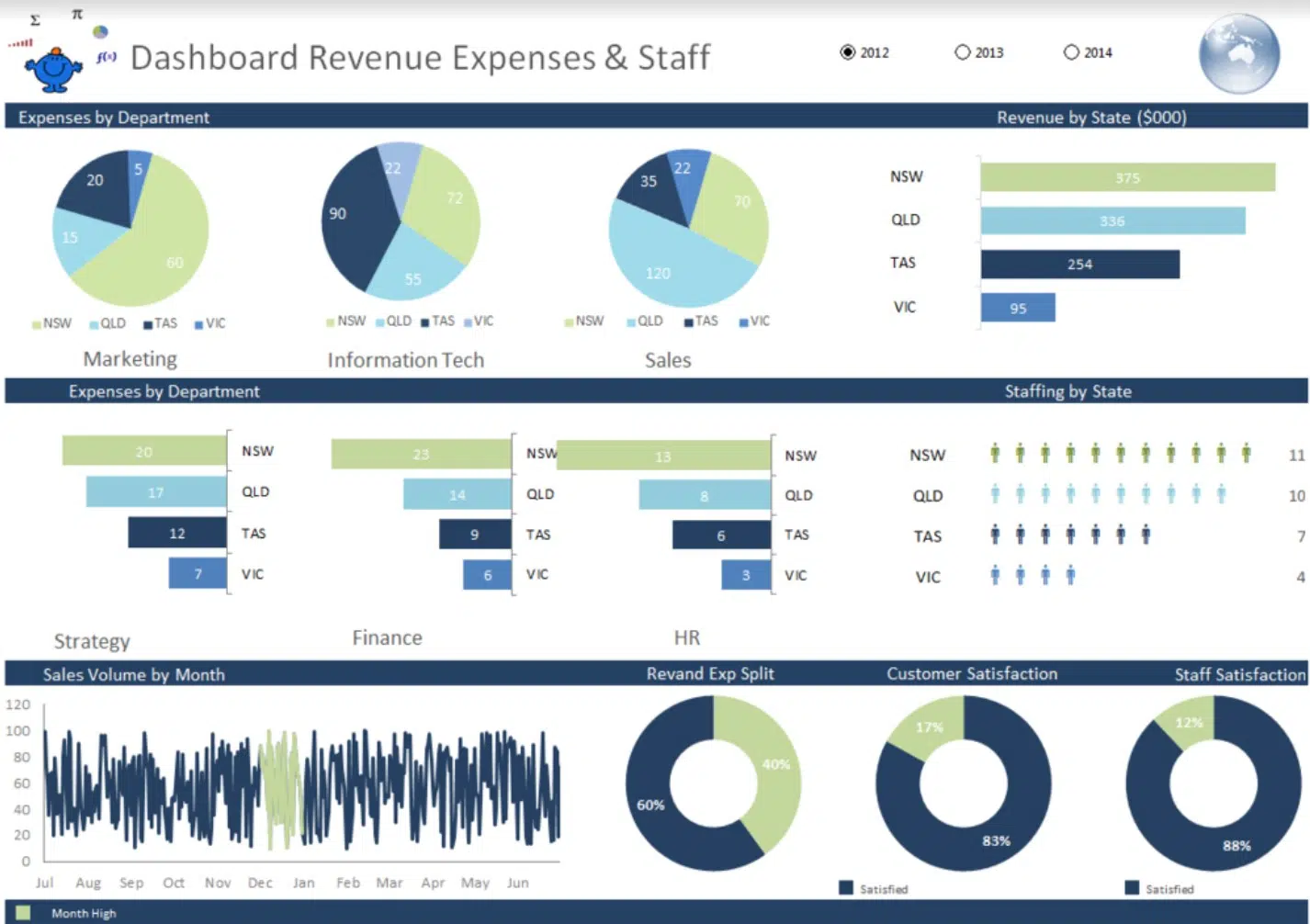The height and width of the screenshot is (924, 1310).
Task: Select the 2013 year radio button
Action: tap(962, 52)
